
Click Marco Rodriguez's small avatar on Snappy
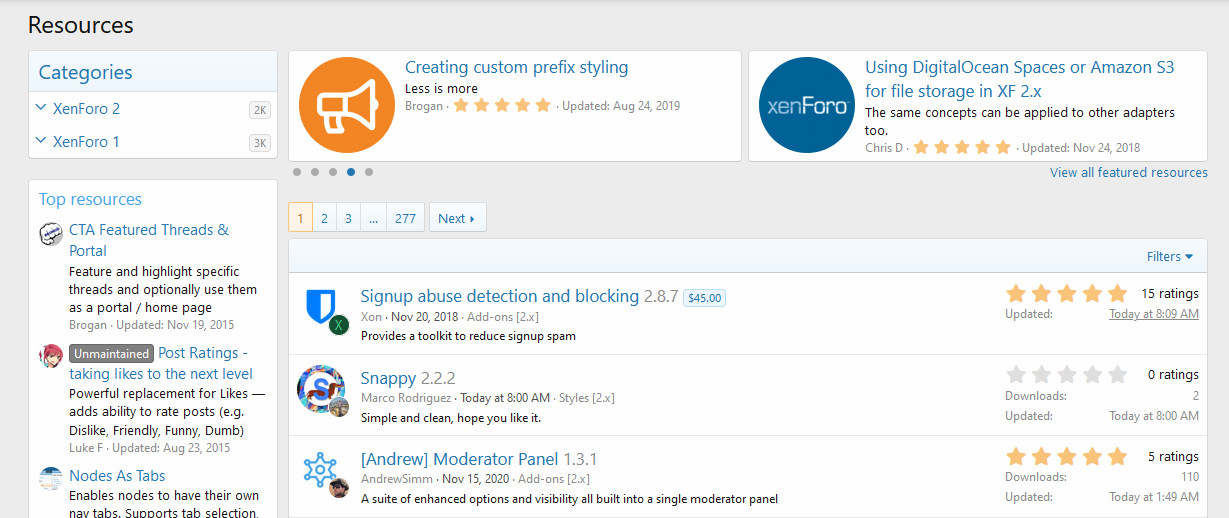tap(338, 406)
